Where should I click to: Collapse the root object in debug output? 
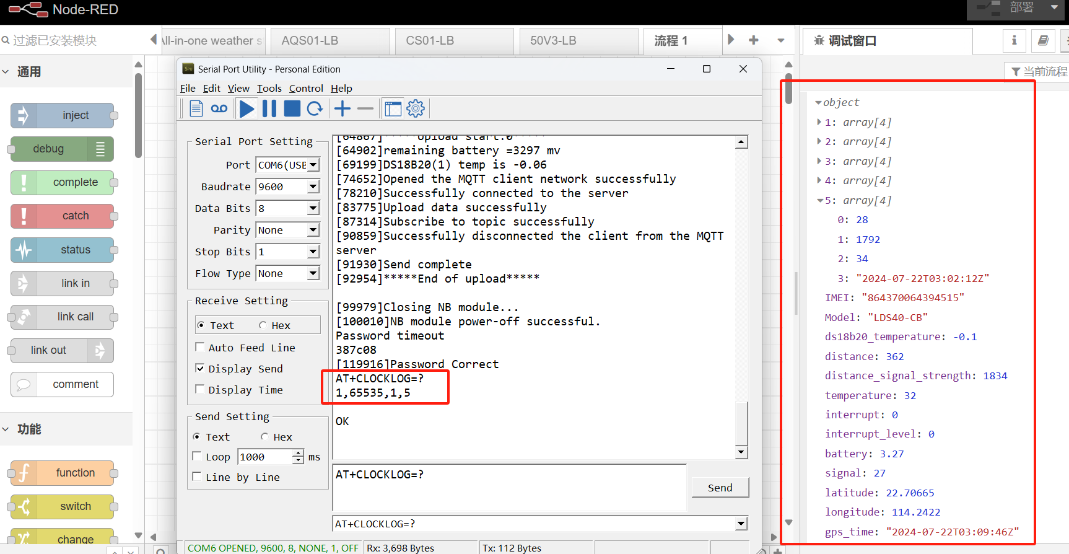point(819,102)
